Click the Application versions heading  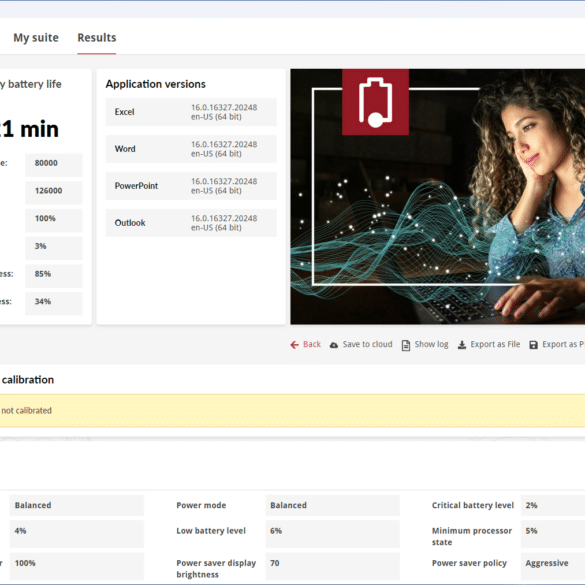[x=155, y=84]
